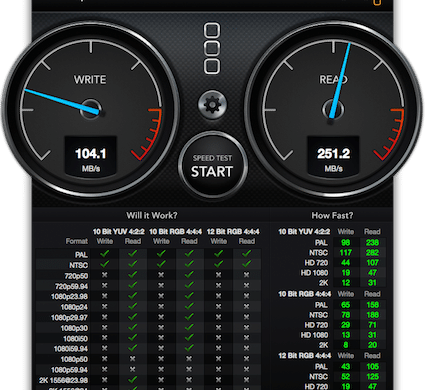Click 1080p50 10 Bit YUV write cross mark
This screenshot has height=390, width=425.
tap(105, 359)
